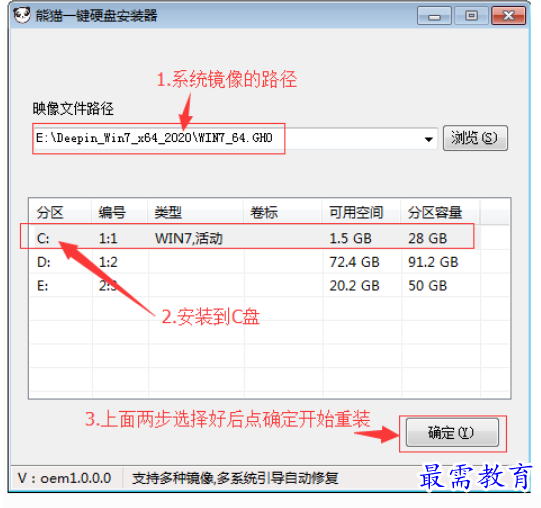
Task: Click the WIN7,活动 type cell
Action: (189, 238)
